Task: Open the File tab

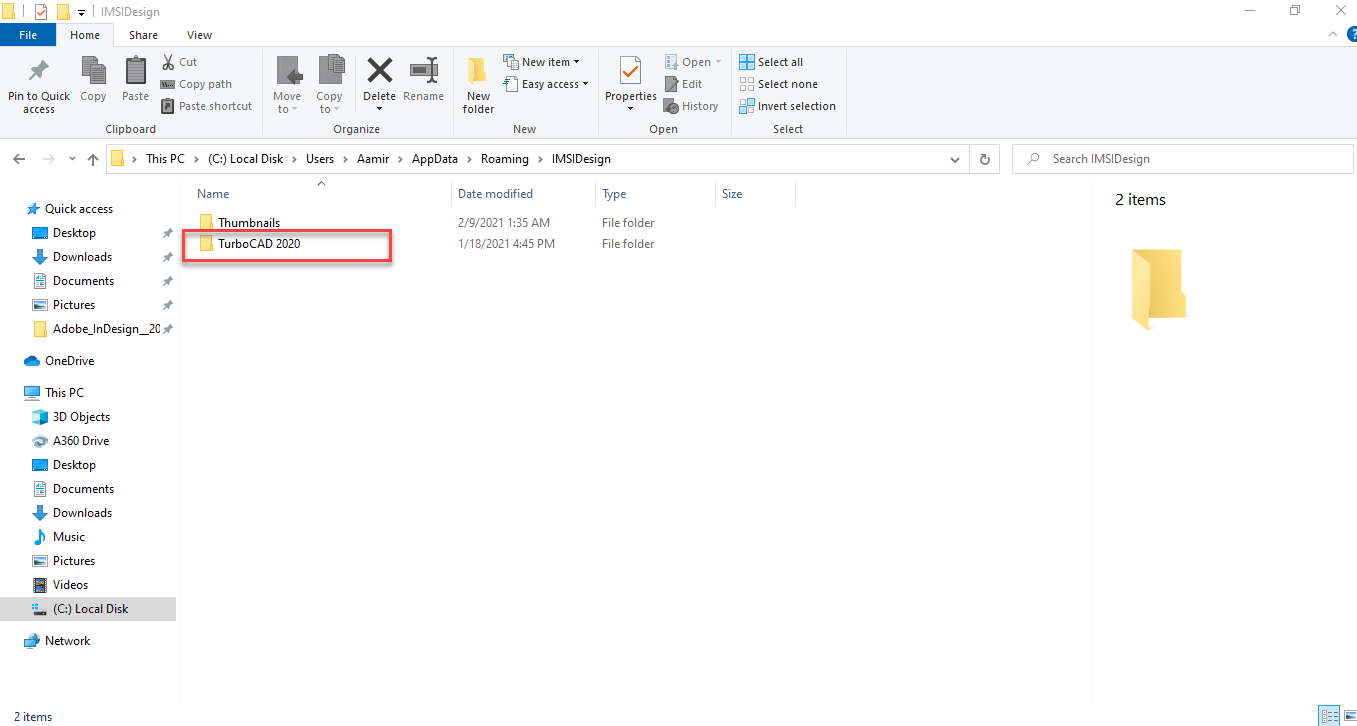Action: pos(28,35)
